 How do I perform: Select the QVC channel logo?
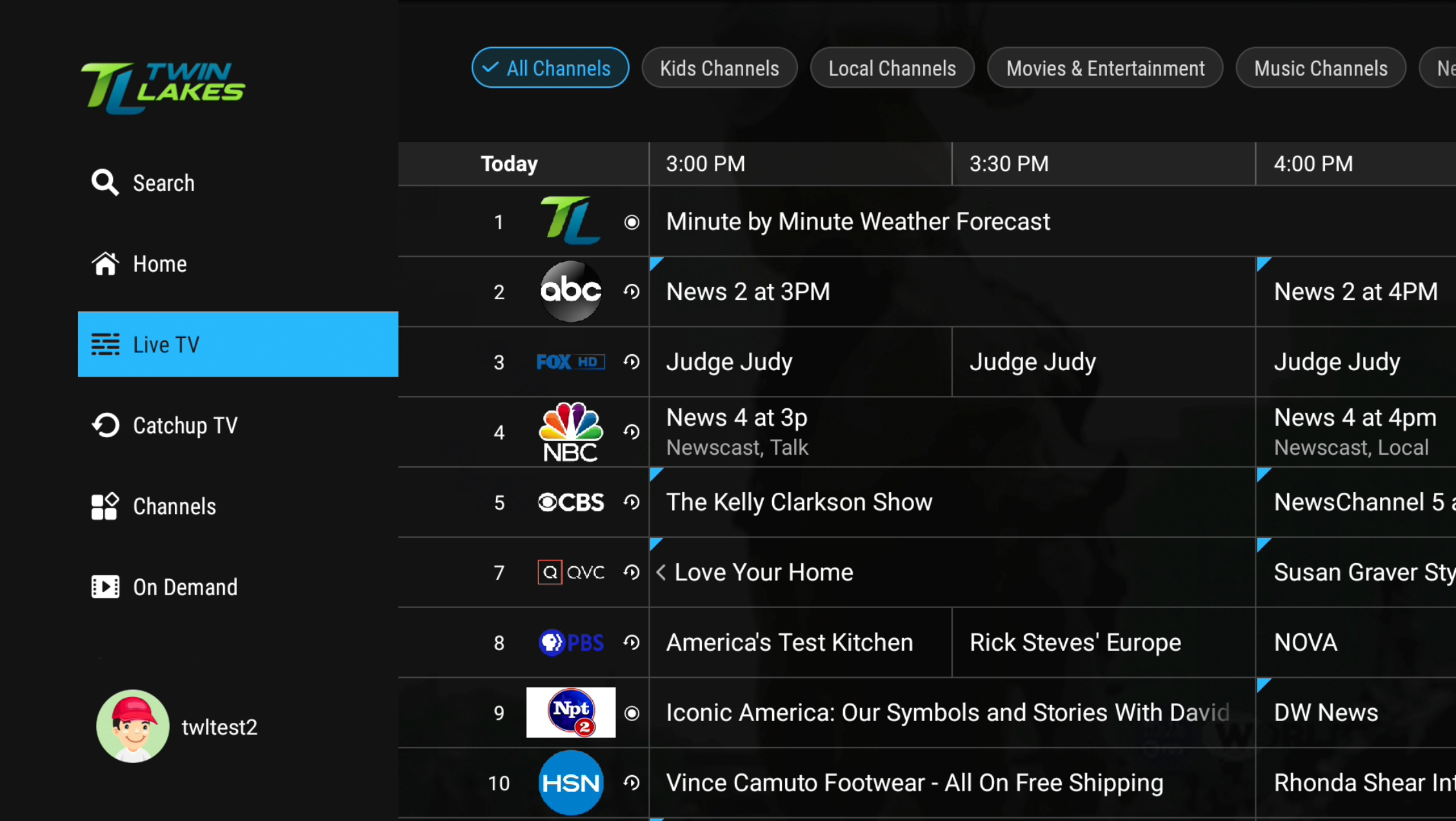click(x=570, y=572)
